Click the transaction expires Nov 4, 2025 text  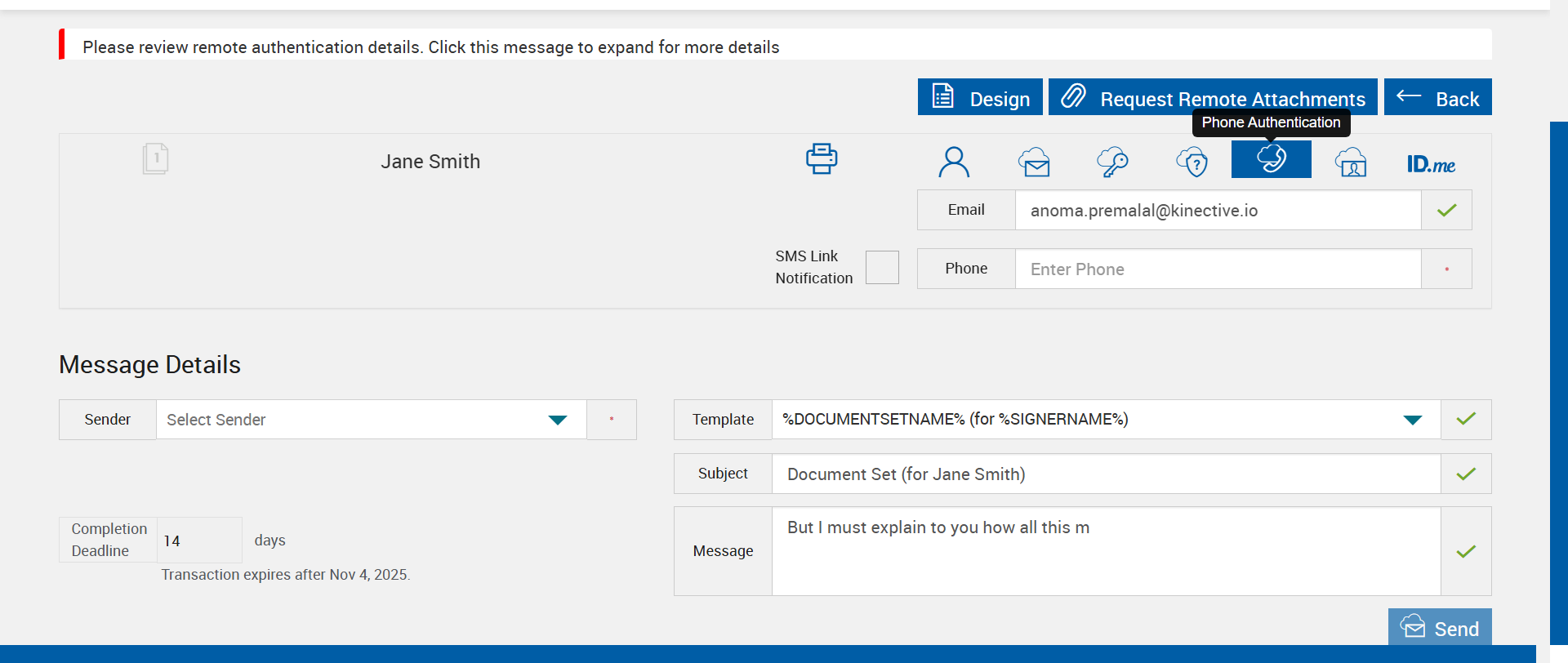pos(286,575)
